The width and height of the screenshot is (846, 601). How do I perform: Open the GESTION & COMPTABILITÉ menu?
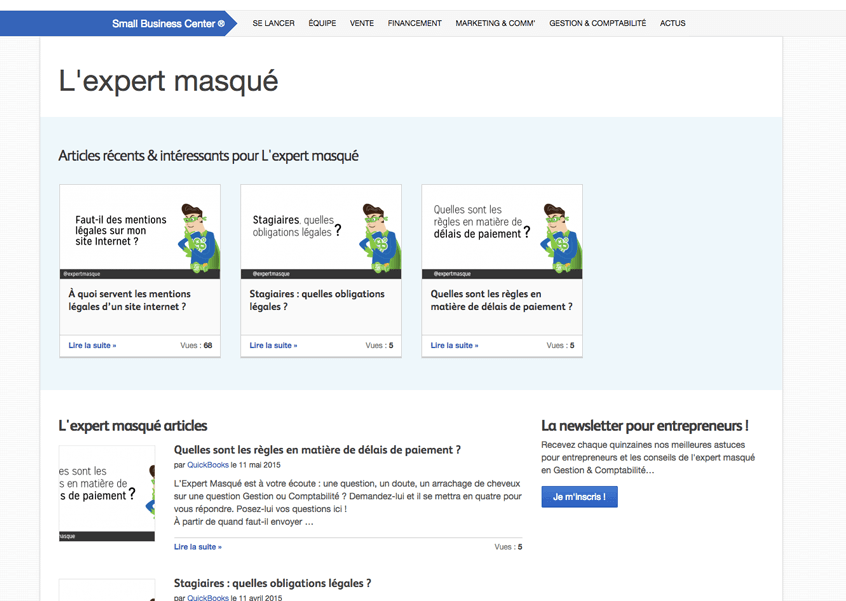(x=597, y=23)
